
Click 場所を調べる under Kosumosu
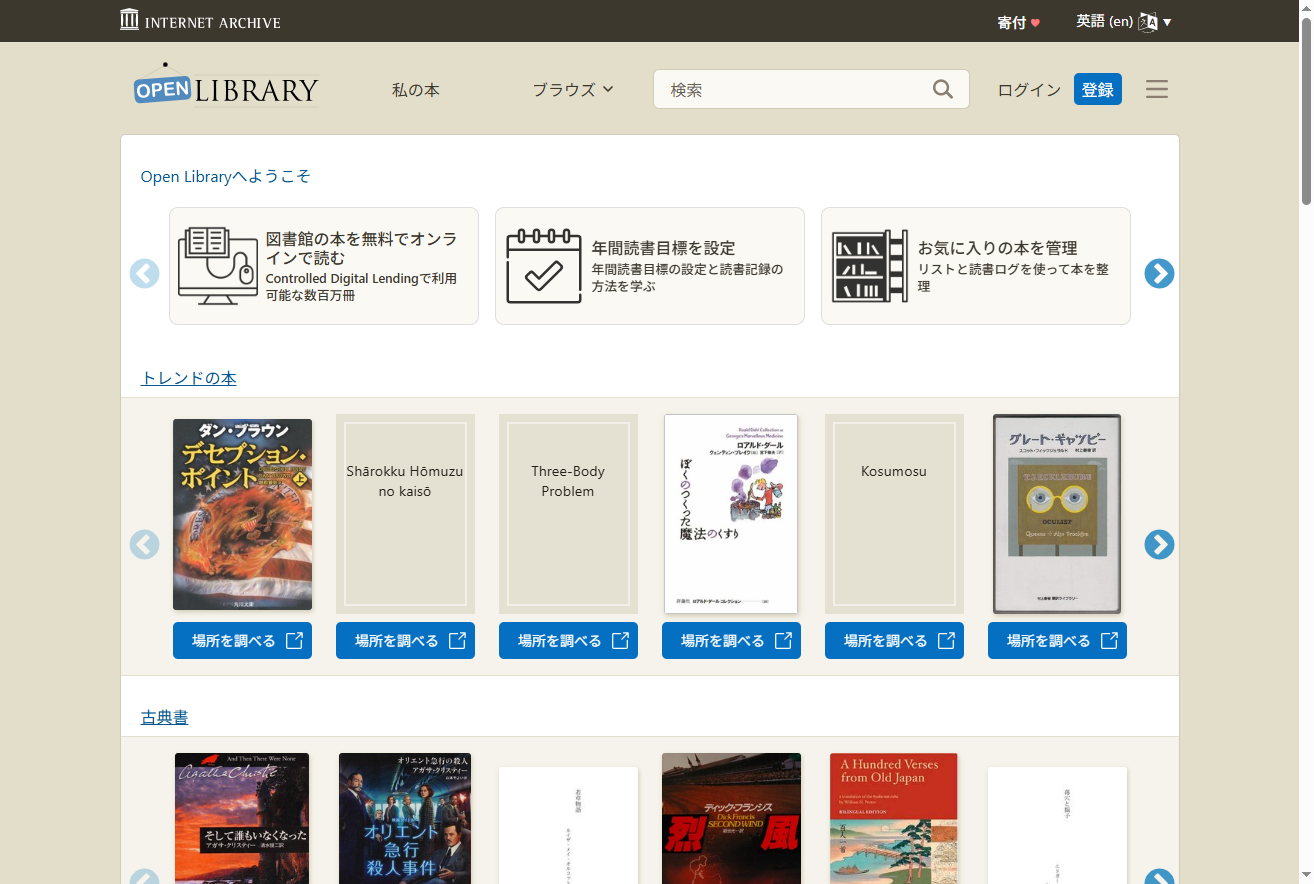894,641
